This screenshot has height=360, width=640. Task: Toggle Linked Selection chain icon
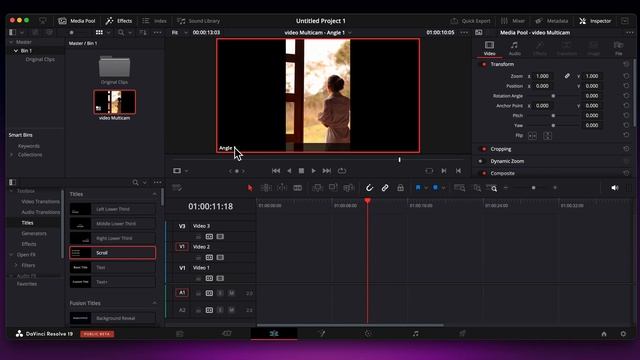(x=385, y=188)
